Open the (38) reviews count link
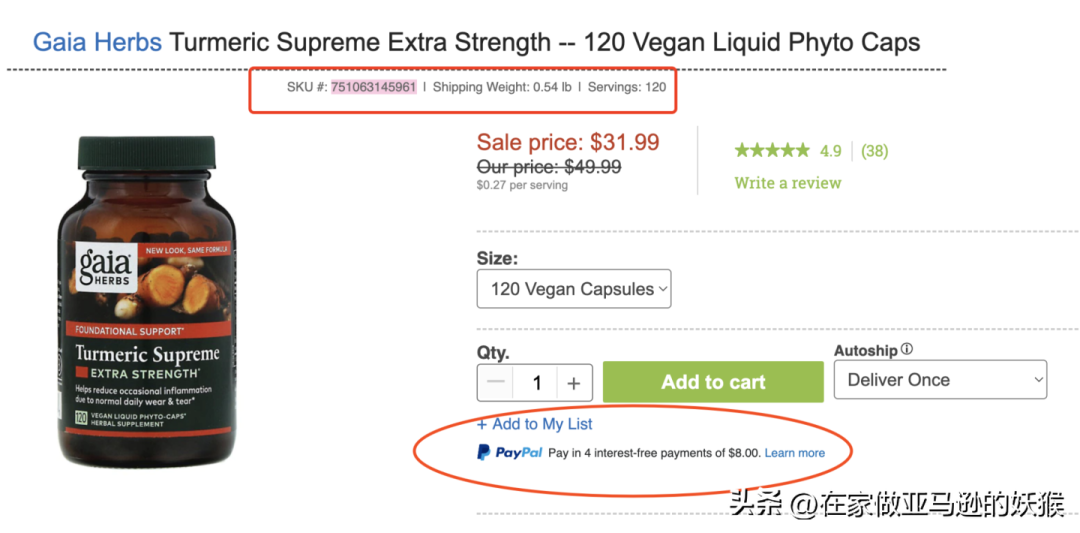 point(874,151)
